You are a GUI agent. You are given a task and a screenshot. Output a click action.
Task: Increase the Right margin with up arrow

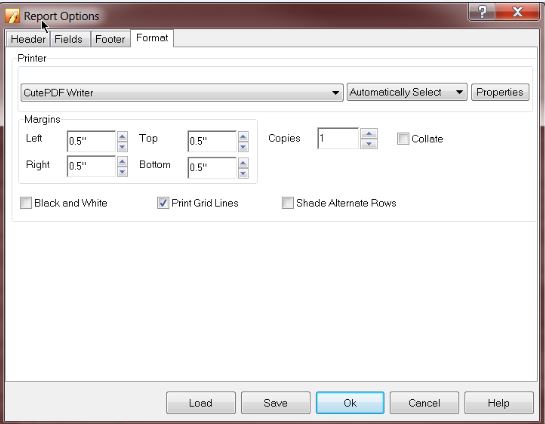tap(122, 162)
